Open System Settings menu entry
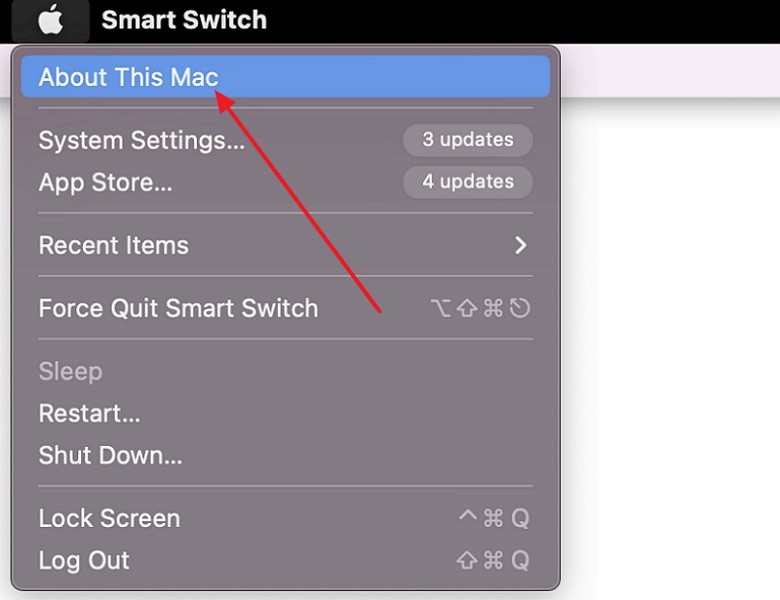This screenshot has width=780, height=600. [286, 140]
